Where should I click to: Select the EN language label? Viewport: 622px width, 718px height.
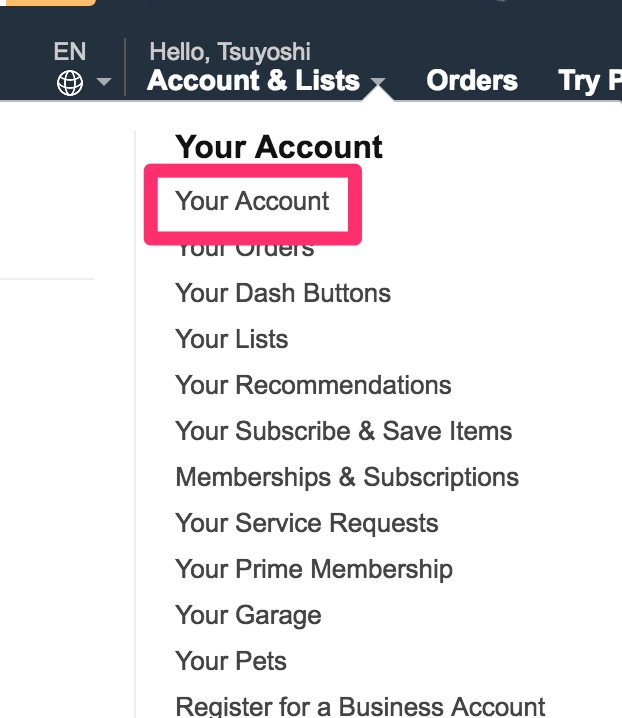pos(70,51)
